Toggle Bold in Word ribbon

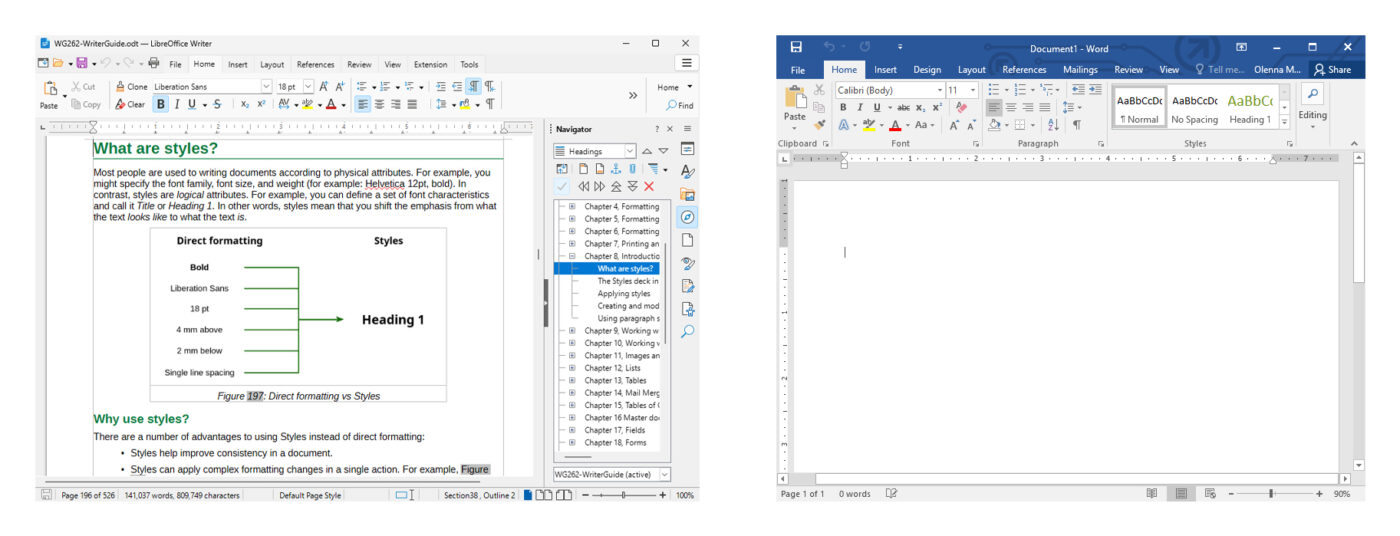pyautogui.click(x=843, y=107)
